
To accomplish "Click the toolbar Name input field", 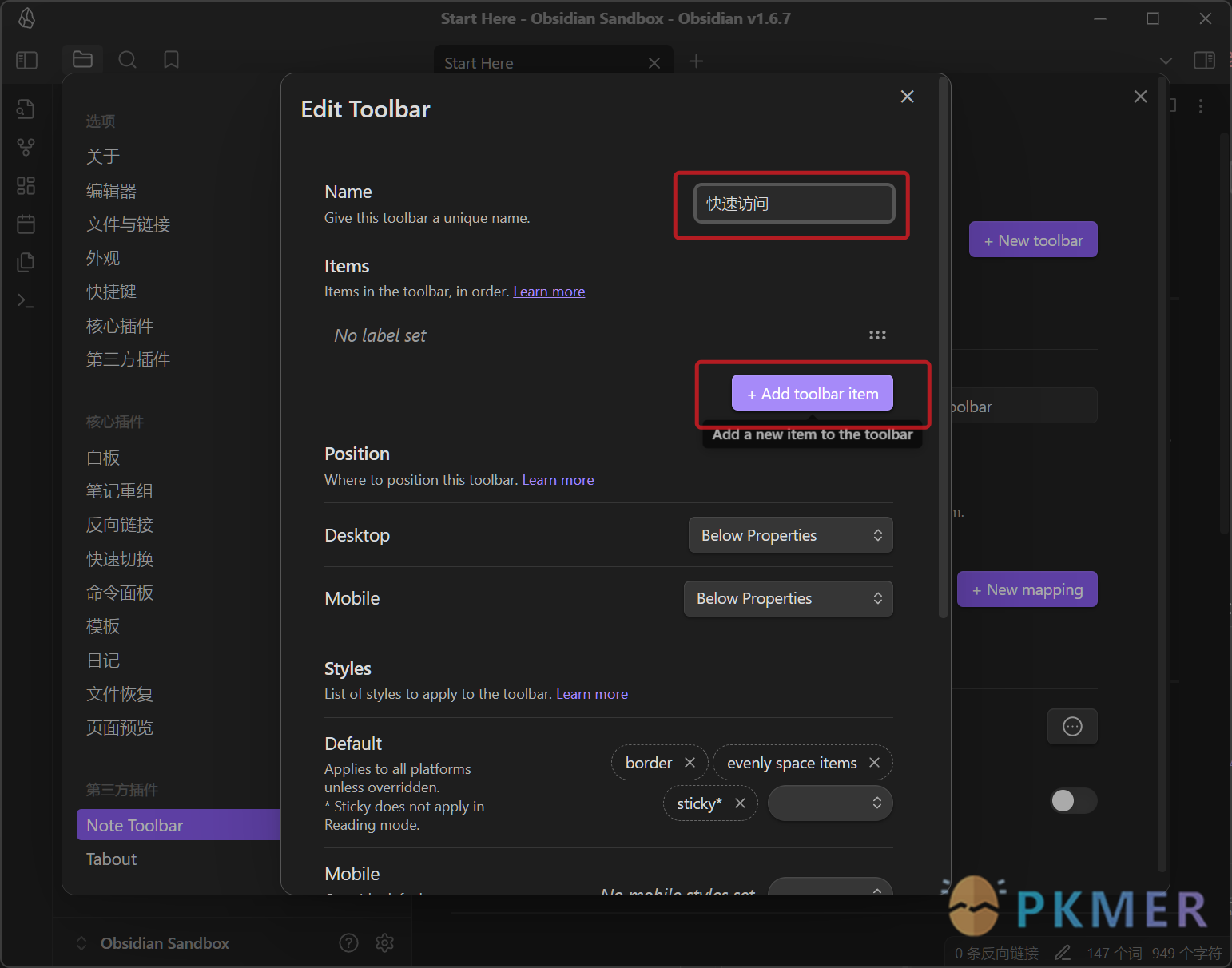I will tap(794, 204).
